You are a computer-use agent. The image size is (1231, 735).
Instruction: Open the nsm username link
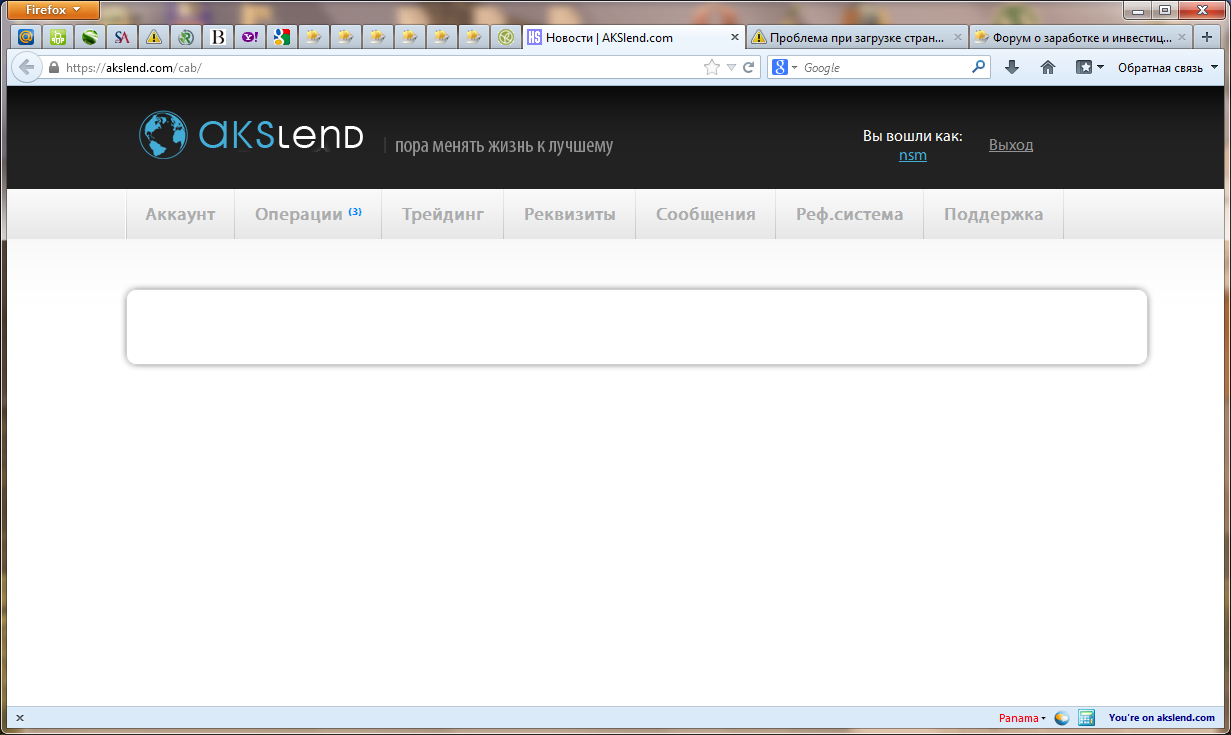(x=912, y=155)
